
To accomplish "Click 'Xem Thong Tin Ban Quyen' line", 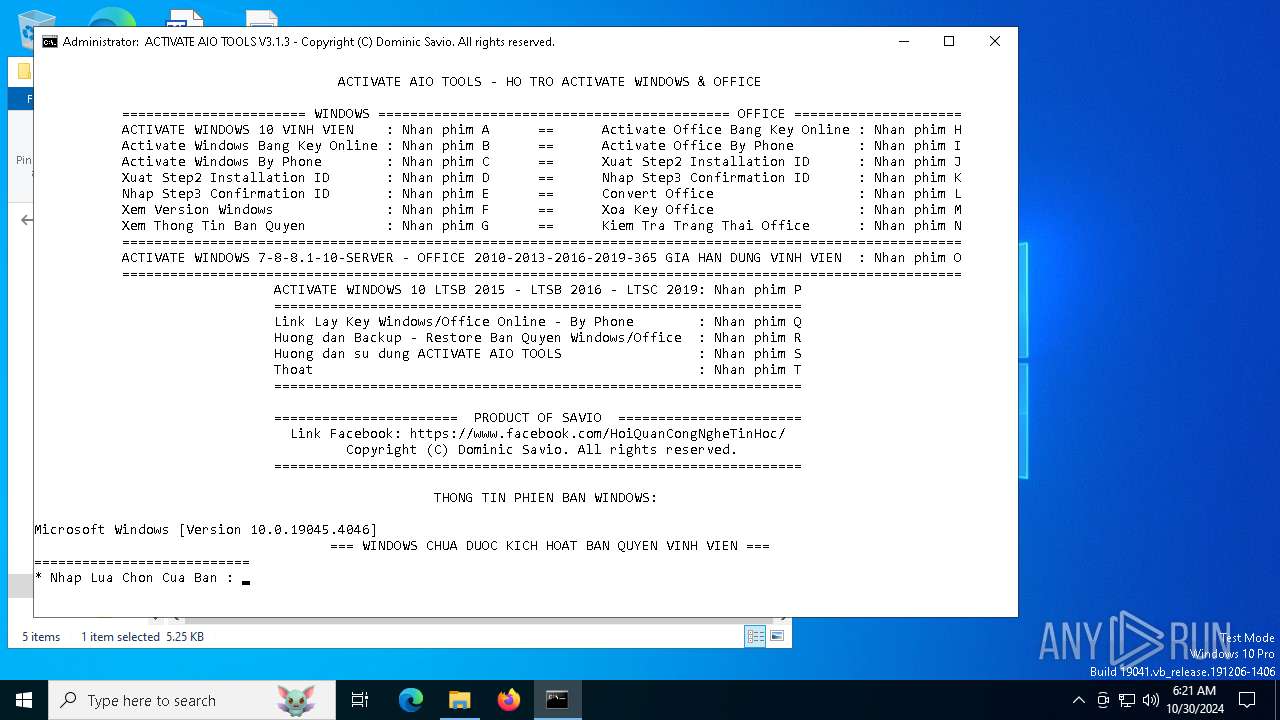I will pos(306,226).
